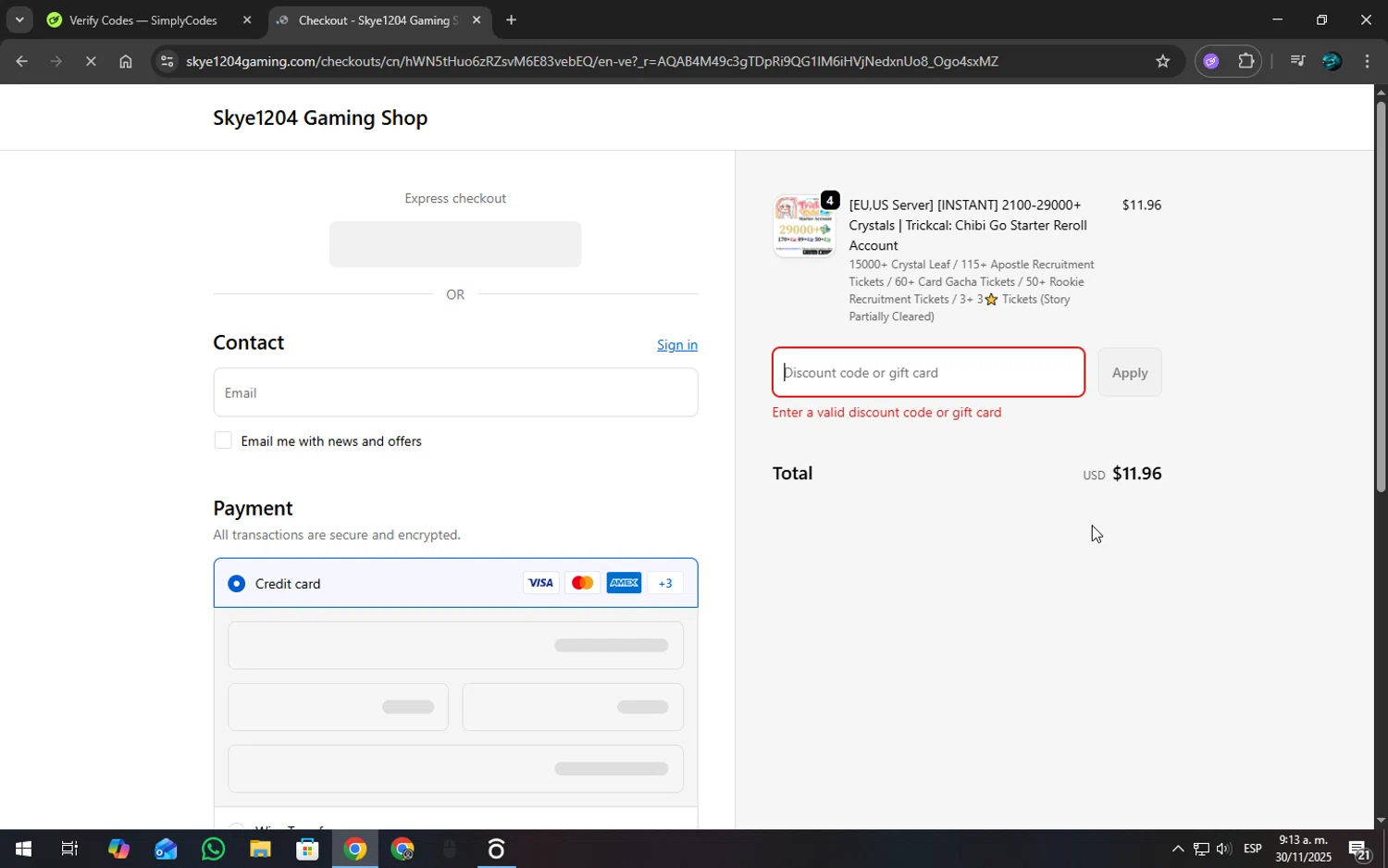Click the product thumbnail image
Image resolution: width=1388 pixels, height=868 pixels.
point(804,226)
